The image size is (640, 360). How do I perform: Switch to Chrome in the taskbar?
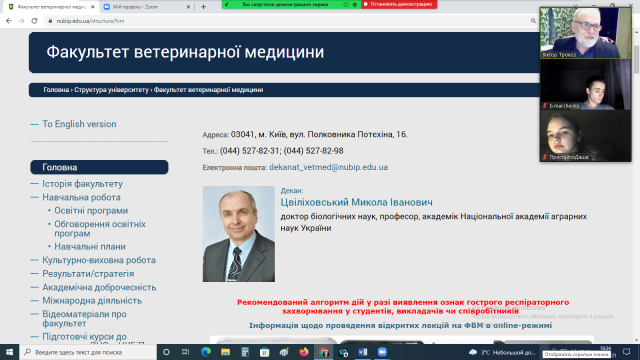324,352
